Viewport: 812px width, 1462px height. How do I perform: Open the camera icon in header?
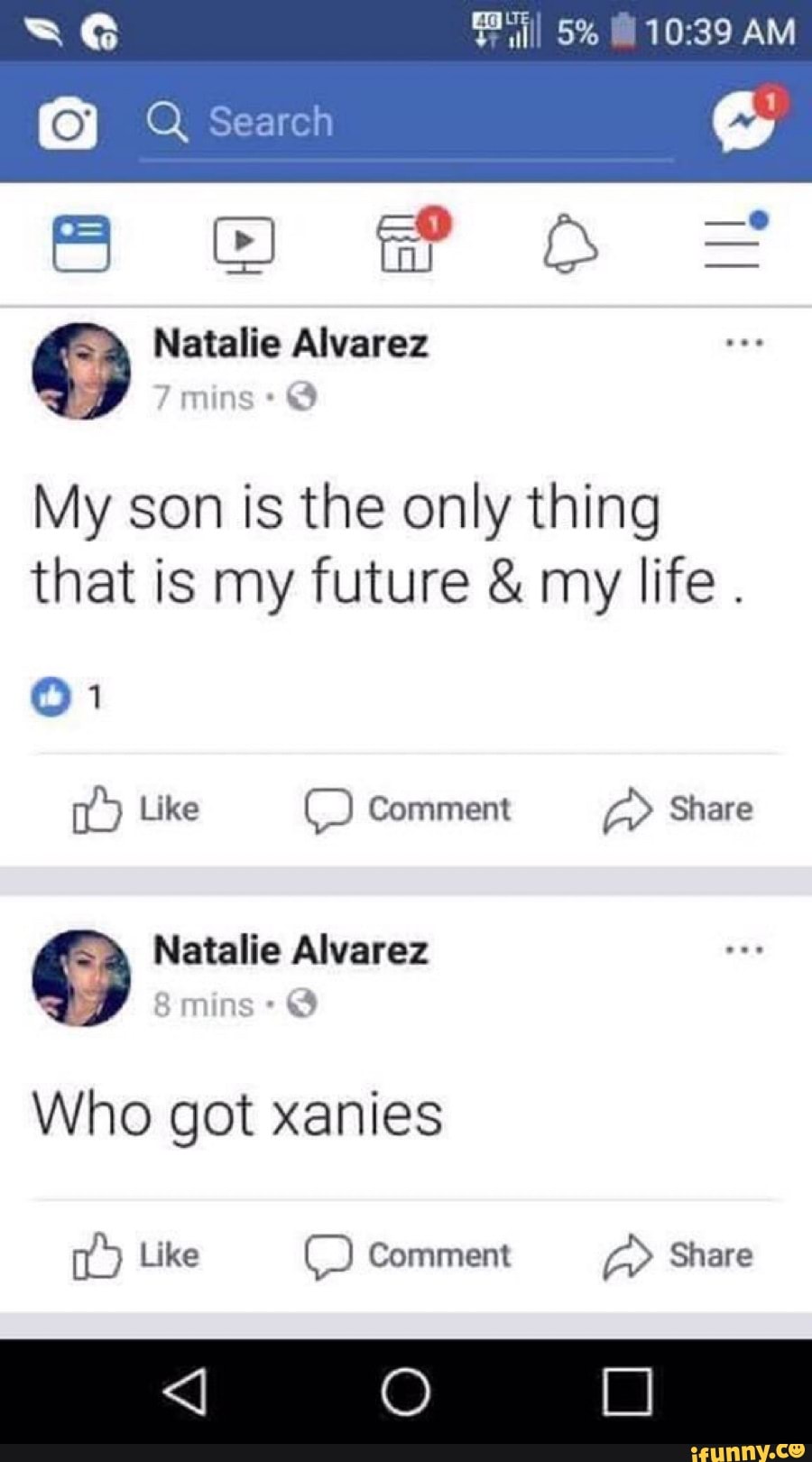click(68, 124)
